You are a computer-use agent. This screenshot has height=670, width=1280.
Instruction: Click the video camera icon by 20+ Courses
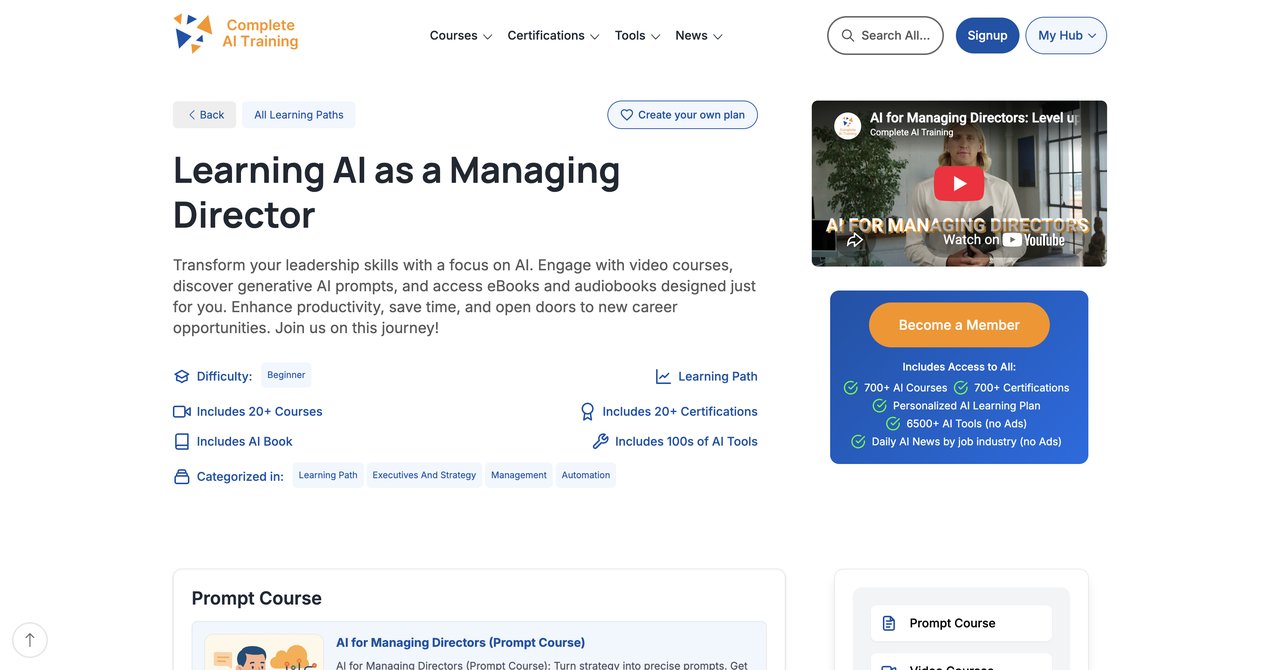(181, 412)
